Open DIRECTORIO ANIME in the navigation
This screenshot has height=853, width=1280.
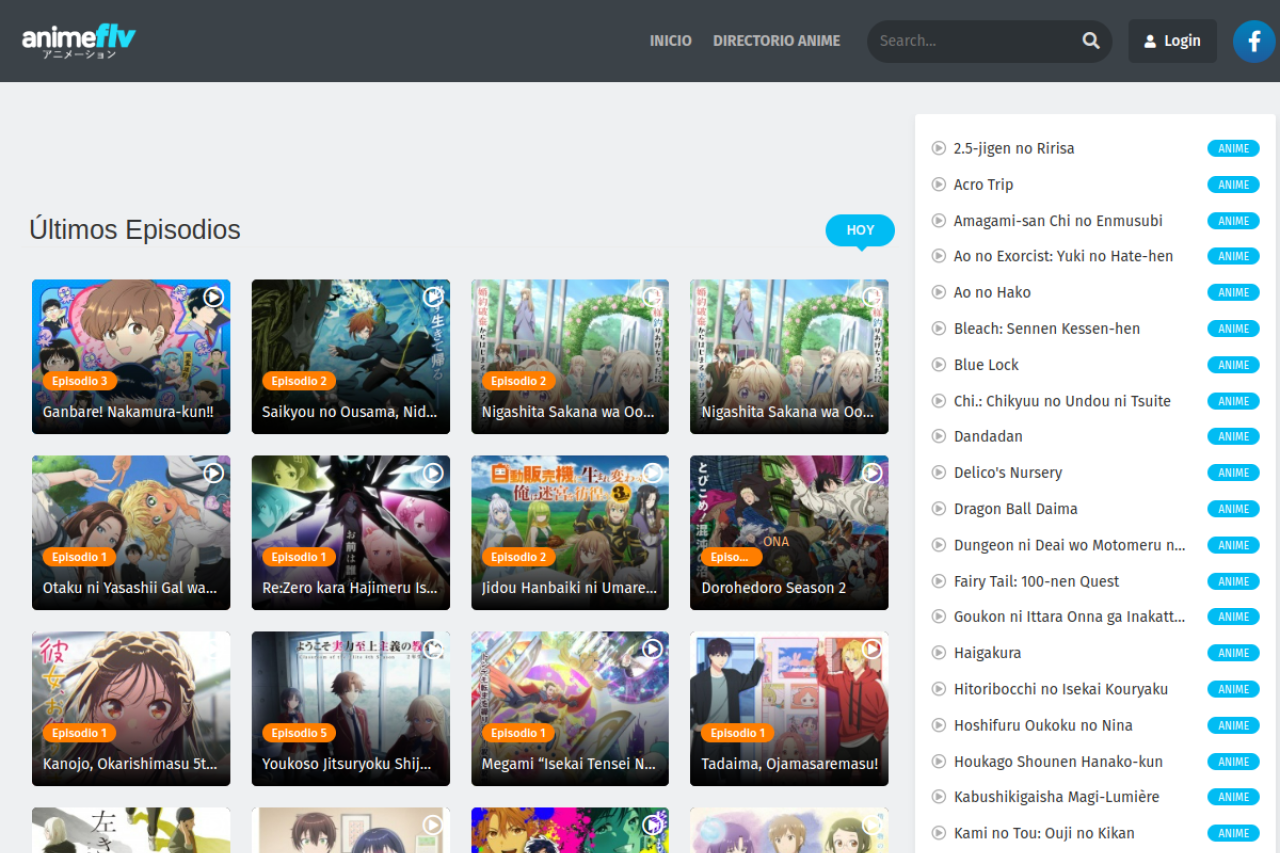click(x=776, y=41)
